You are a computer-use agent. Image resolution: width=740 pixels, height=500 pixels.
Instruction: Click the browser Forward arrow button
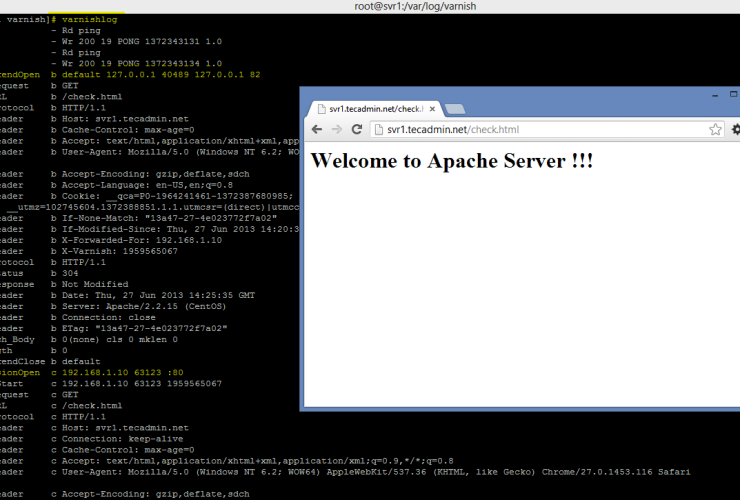336,129
